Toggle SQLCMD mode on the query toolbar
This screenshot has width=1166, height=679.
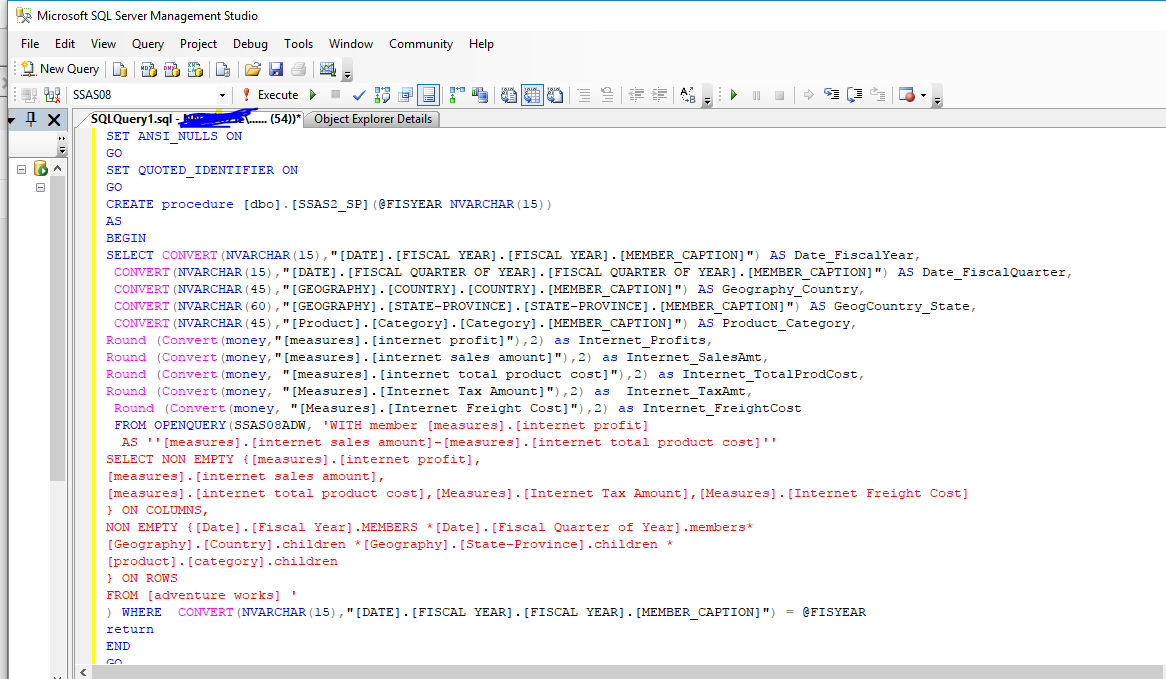[430, 95]
